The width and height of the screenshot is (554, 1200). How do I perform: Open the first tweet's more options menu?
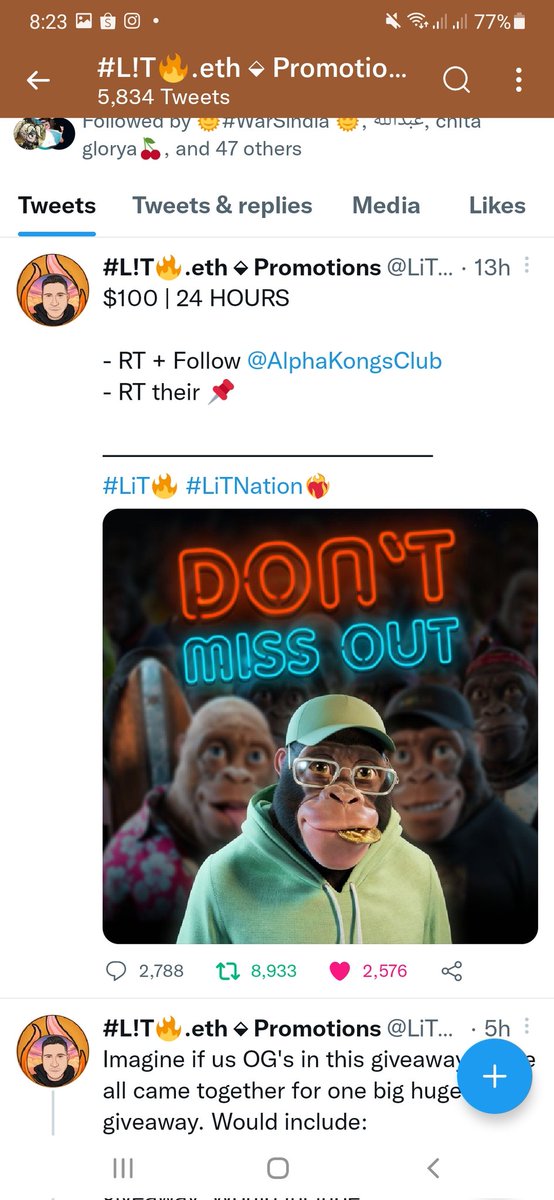[x=527, y=267]
